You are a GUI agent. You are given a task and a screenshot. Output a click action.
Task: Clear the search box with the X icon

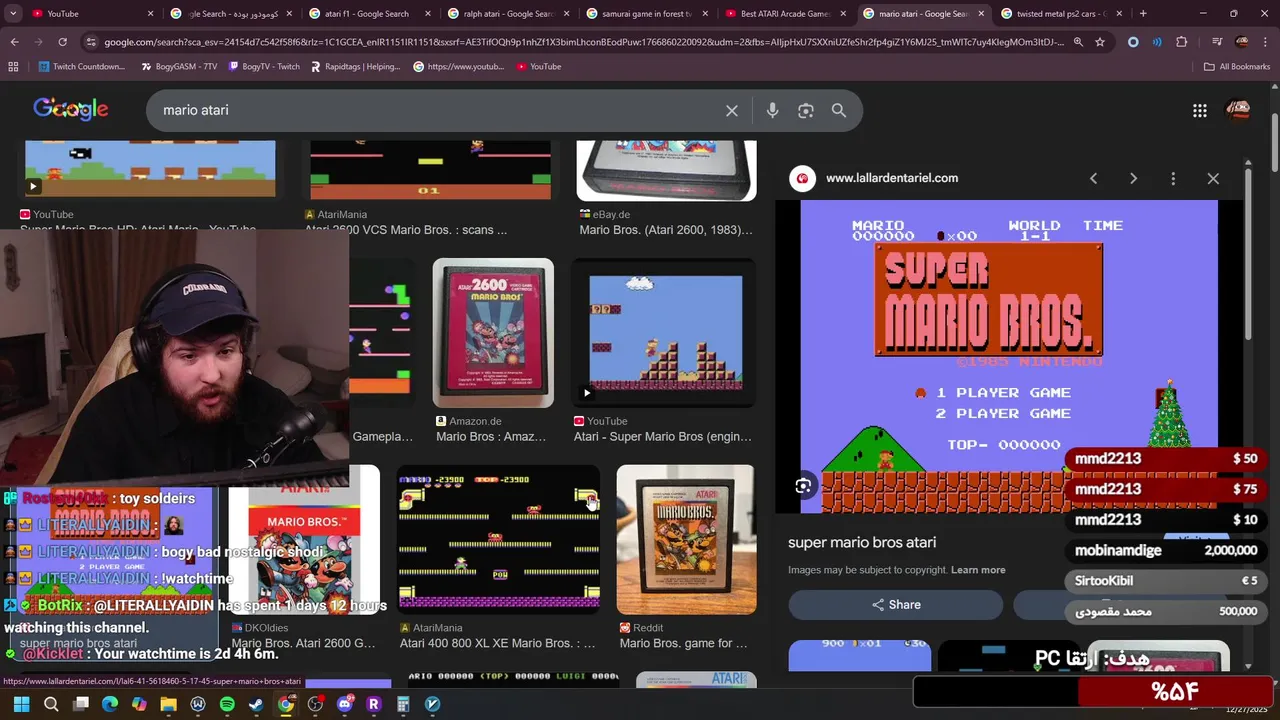[732, 111]
